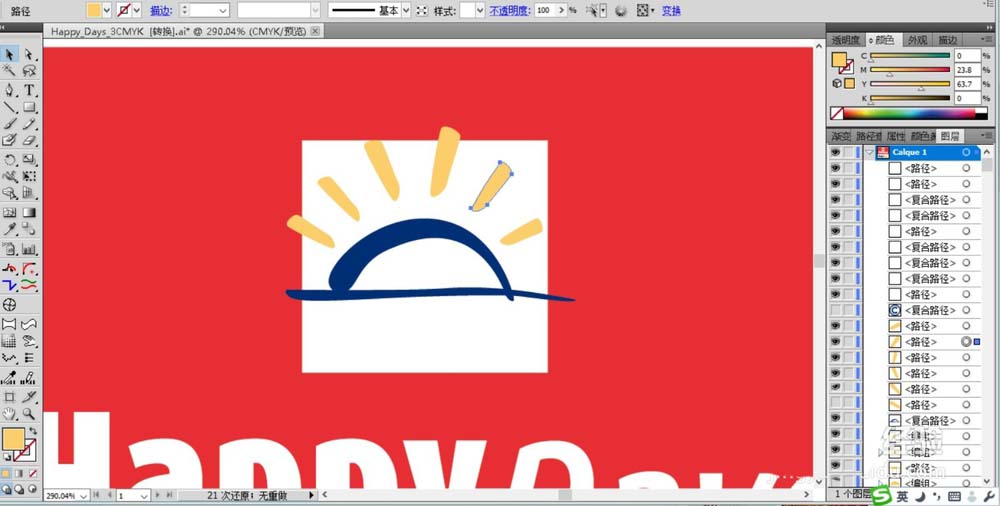
Task: Show the hidden © compound path row
Action: pyautogui.click(x=835, y=310)
